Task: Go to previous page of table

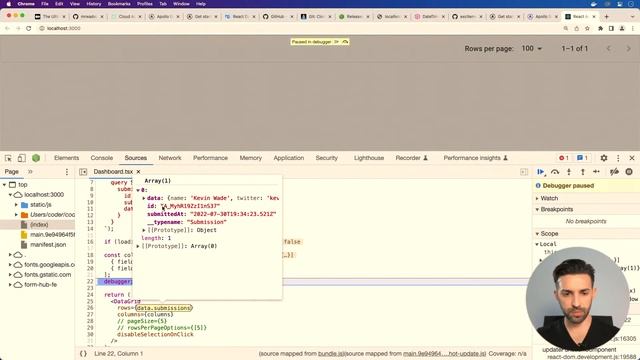Action: click(x=609, y=49)
